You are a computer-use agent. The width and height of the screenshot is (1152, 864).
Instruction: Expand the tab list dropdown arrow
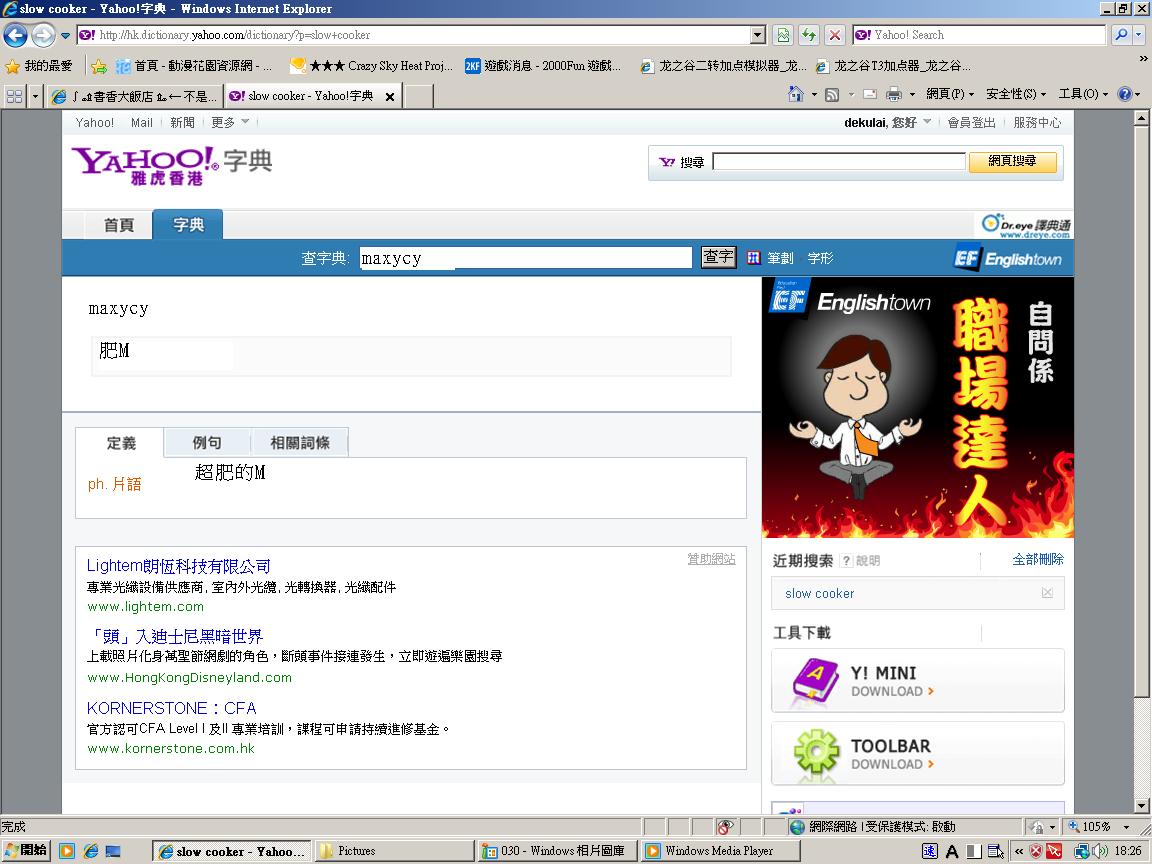[x=35, y=96]
